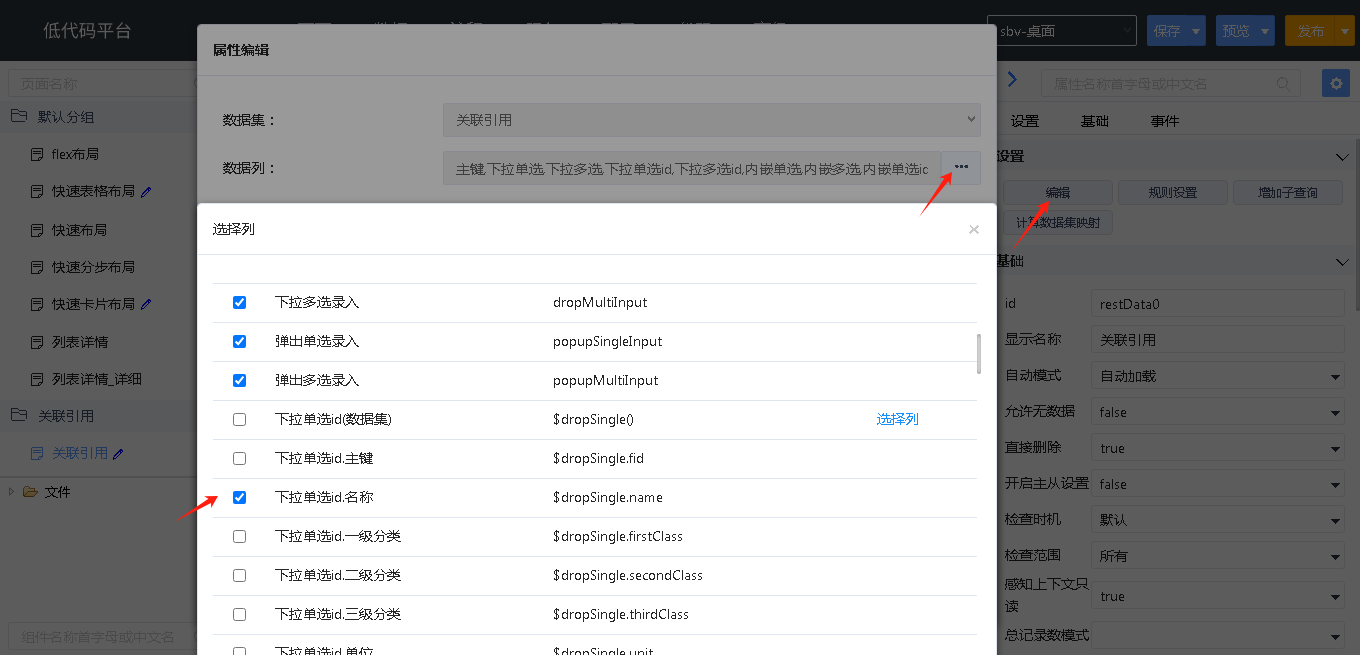Click the 规则设置 button
The height and width of the screenshot is (655, 1360).
(x=1172, y=192)
